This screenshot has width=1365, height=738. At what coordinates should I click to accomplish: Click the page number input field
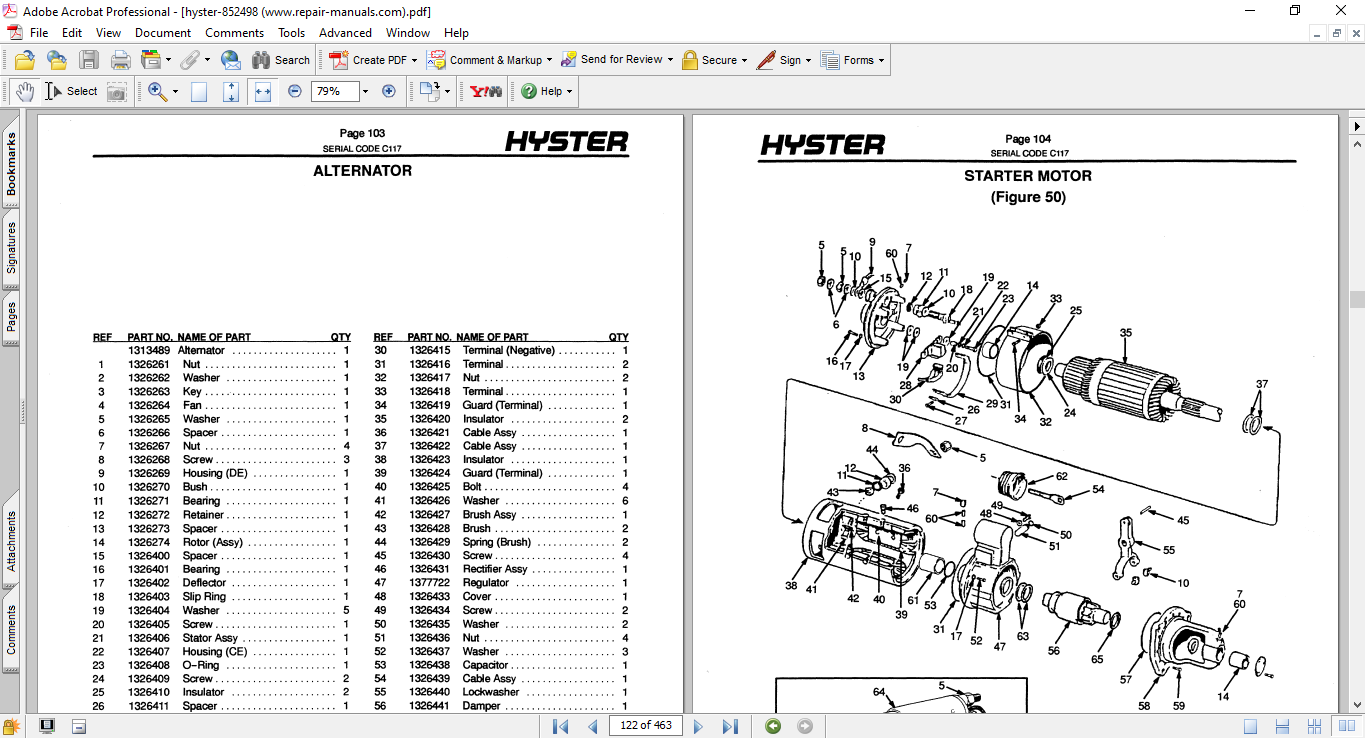(x=645, y=726)
